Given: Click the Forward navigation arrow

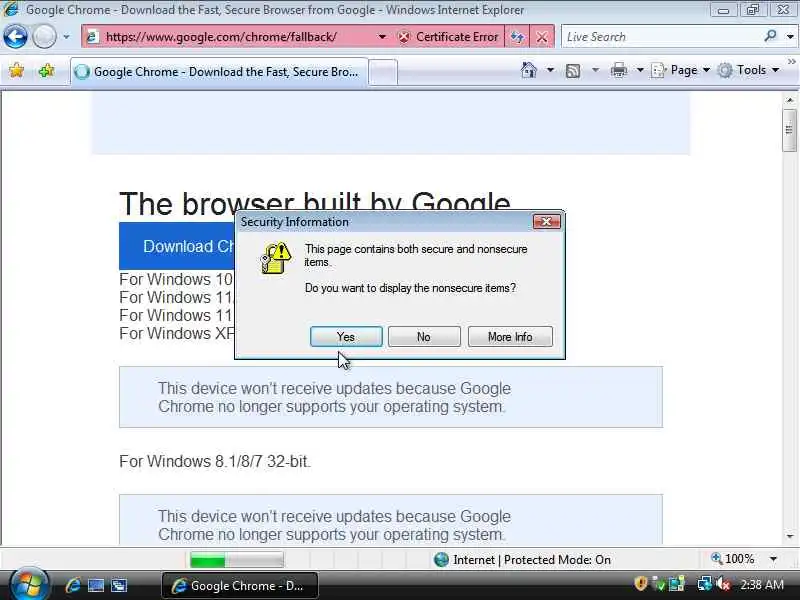Looking at the screenshot, I should click(x=44, y=37).
